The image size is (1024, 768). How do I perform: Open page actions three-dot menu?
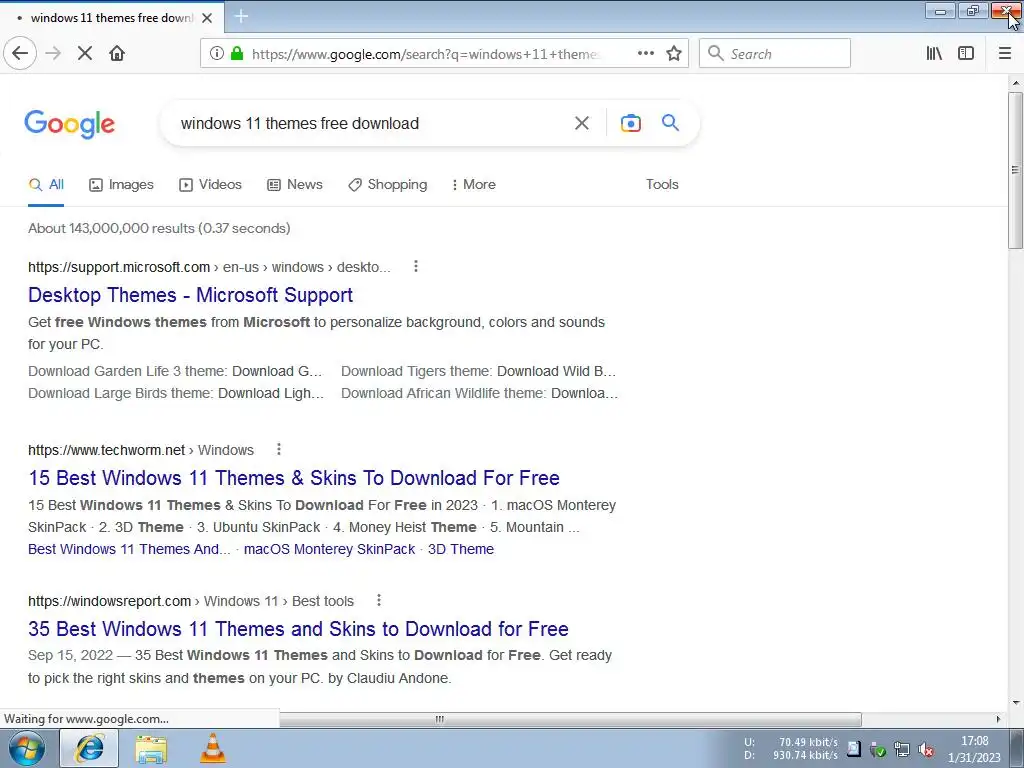pos(646,54)
